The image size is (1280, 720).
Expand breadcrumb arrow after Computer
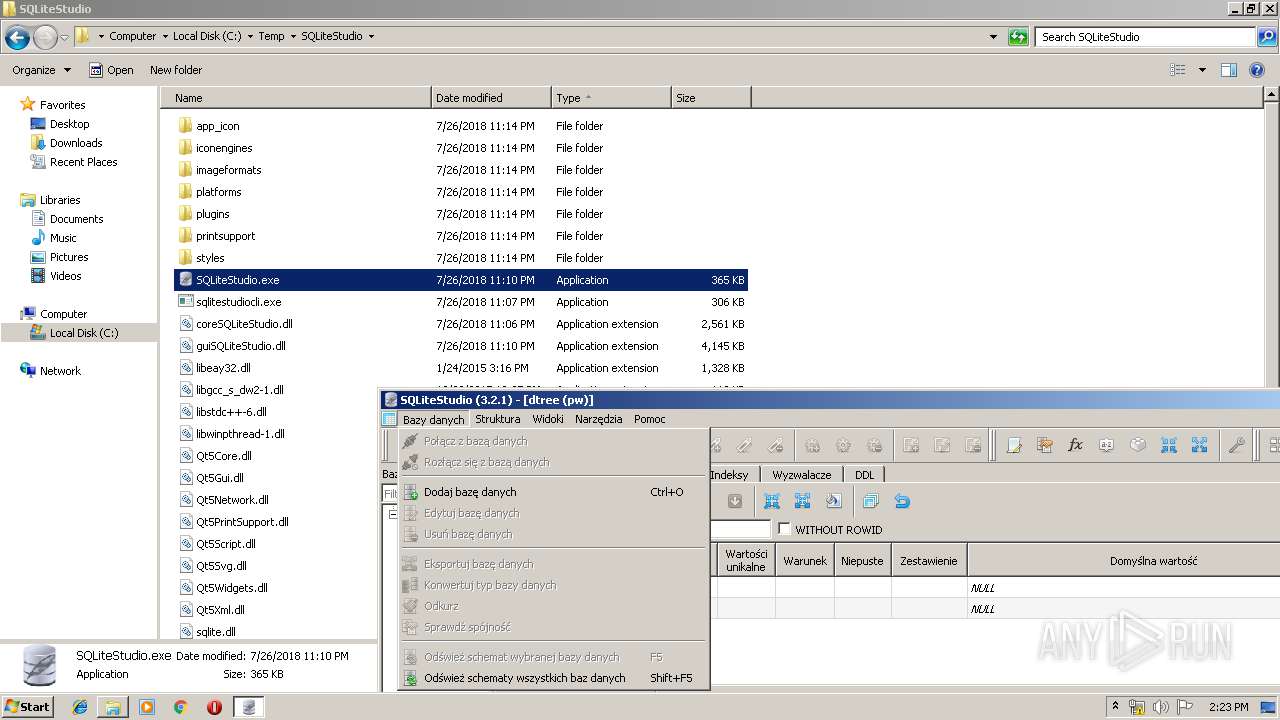(165, 37)
